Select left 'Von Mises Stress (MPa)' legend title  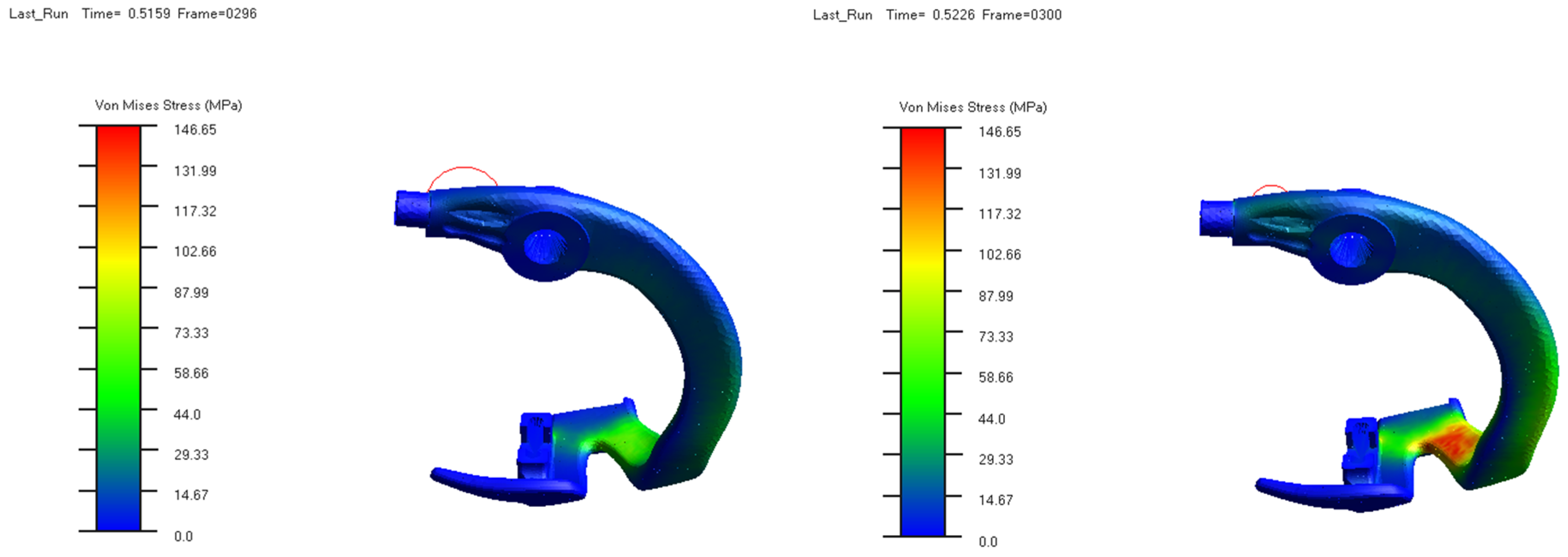pos(168,105)
